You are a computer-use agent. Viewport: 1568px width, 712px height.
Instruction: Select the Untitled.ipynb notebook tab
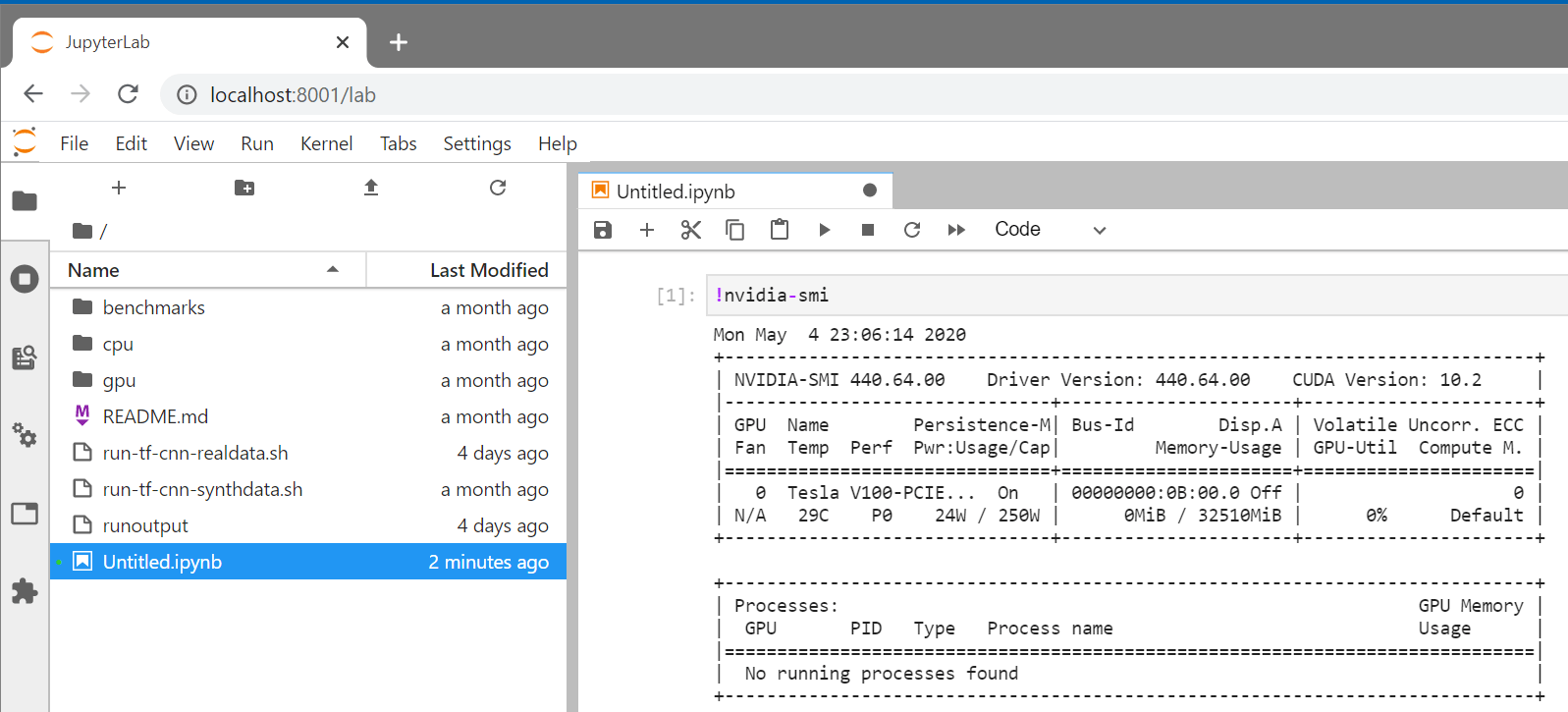tap(735, 191)
